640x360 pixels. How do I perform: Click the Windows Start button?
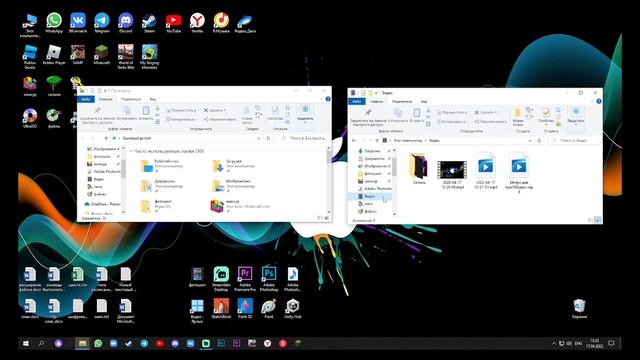click(x=26, y=344)
